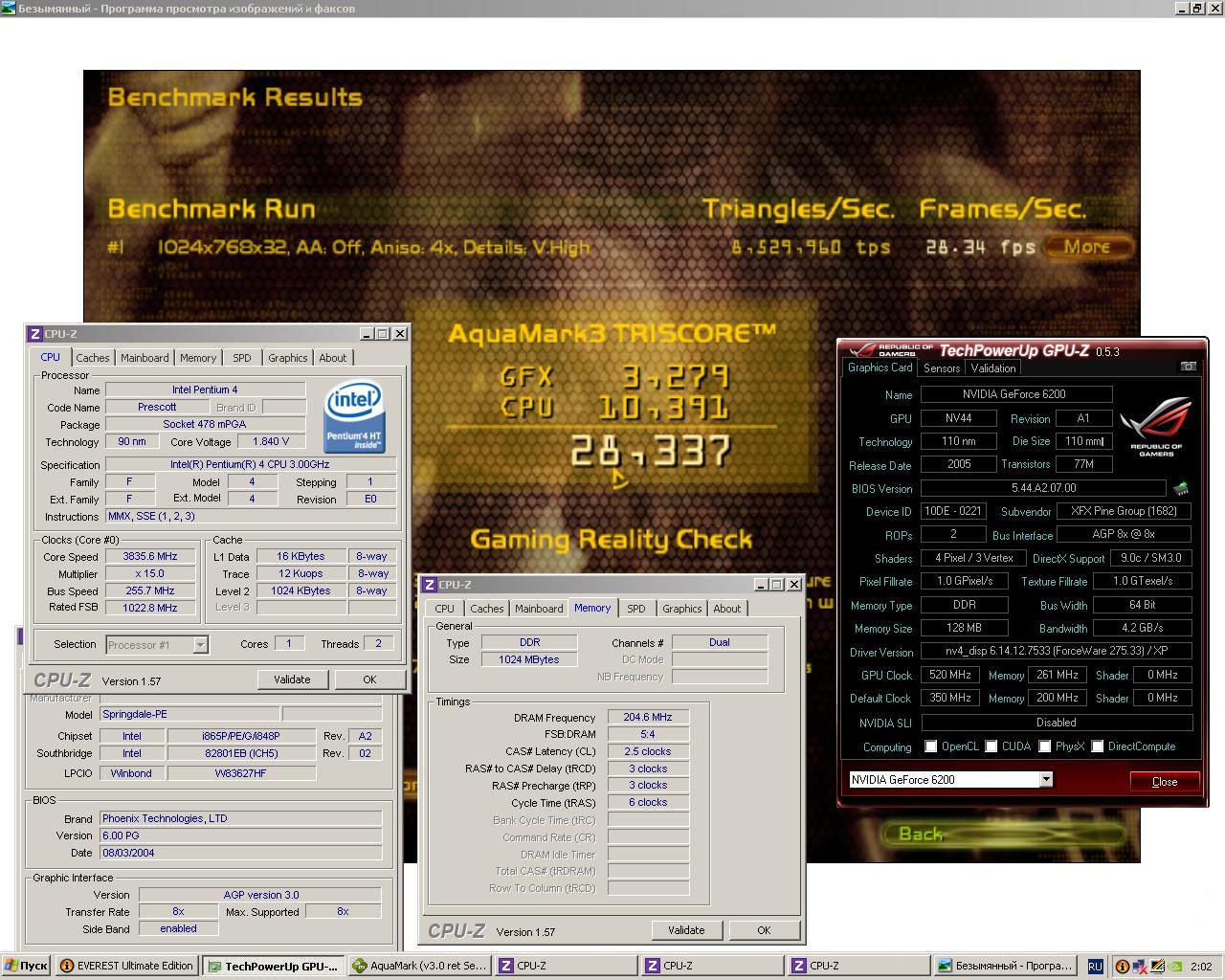Click the EVEREST info icon in system tray
The image size is (1225, 980).
[1123, 967]
